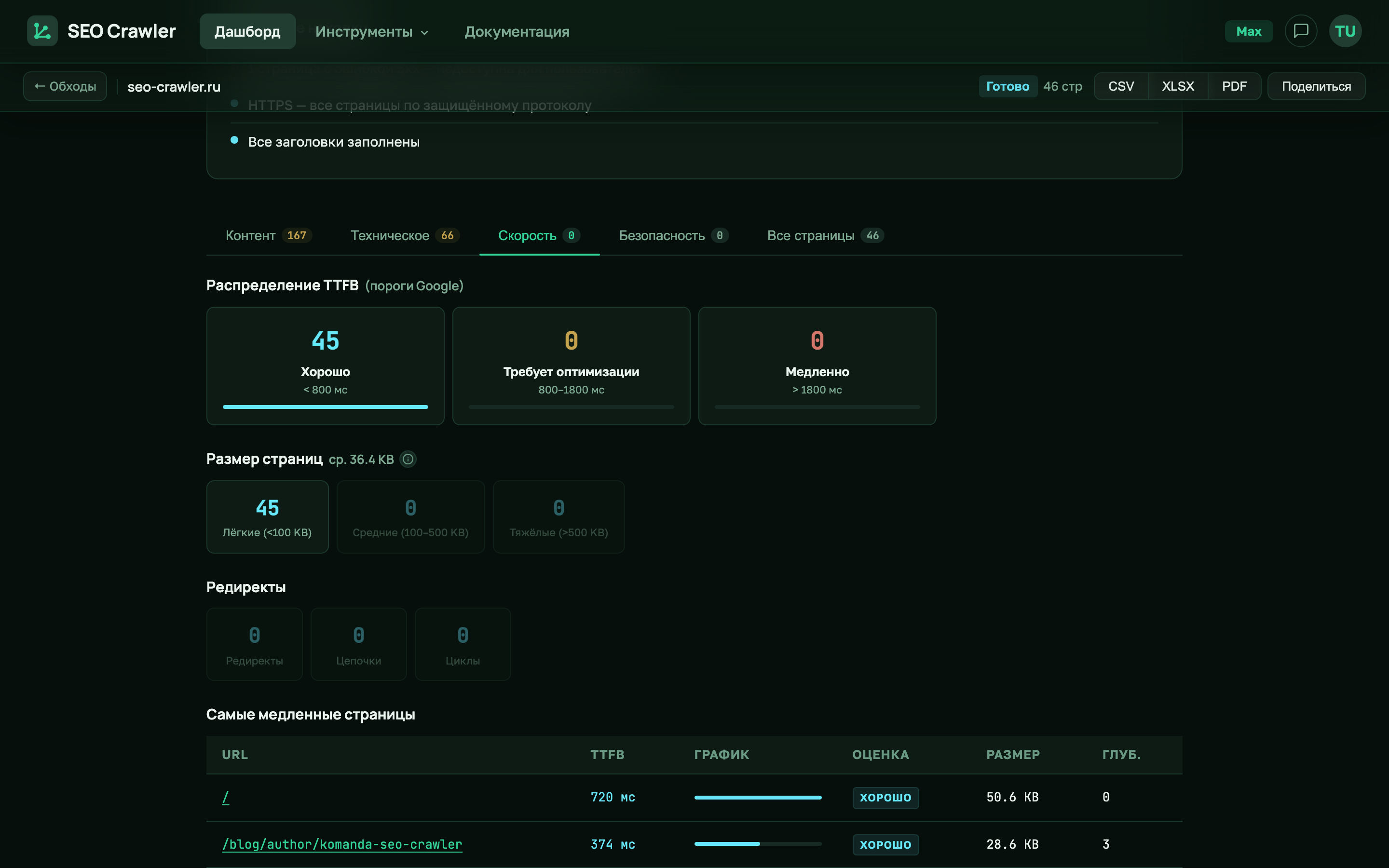
Task: Click the ОЦЕНКА column header
Action: [x=881, y=754]
